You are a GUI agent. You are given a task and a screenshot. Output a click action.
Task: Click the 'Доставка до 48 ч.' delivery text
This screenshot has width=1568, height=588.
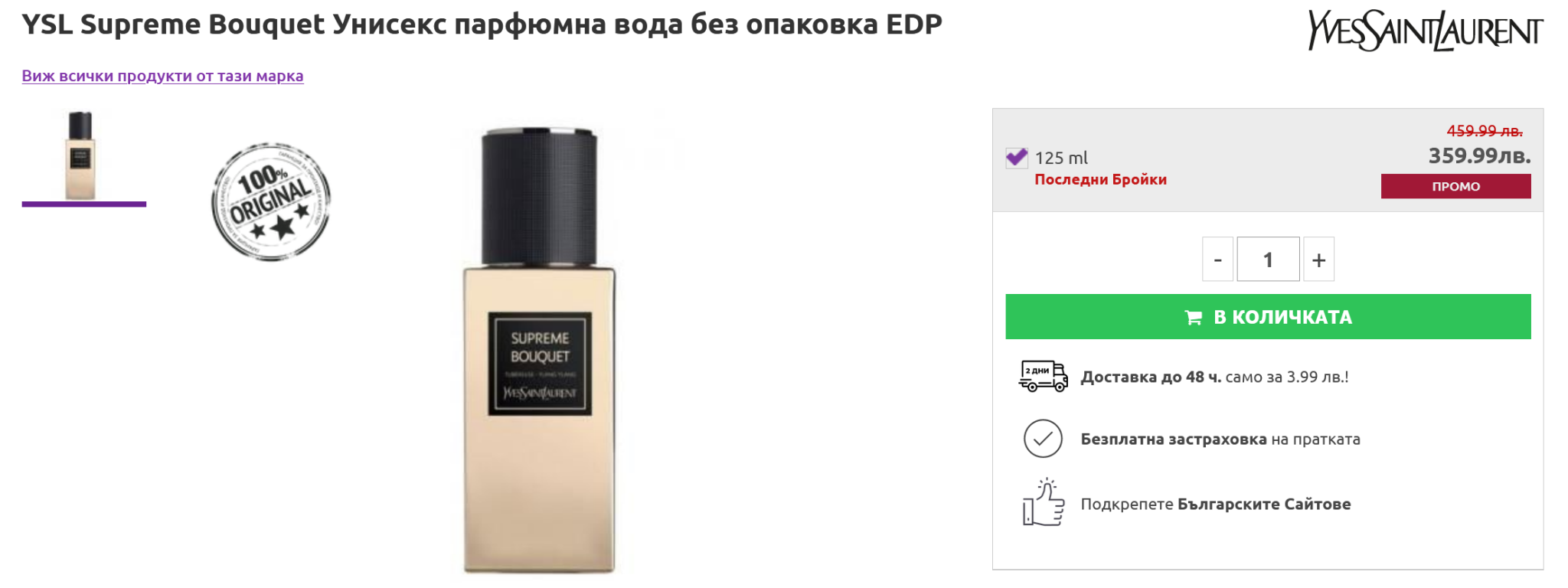pos(1151,377)
